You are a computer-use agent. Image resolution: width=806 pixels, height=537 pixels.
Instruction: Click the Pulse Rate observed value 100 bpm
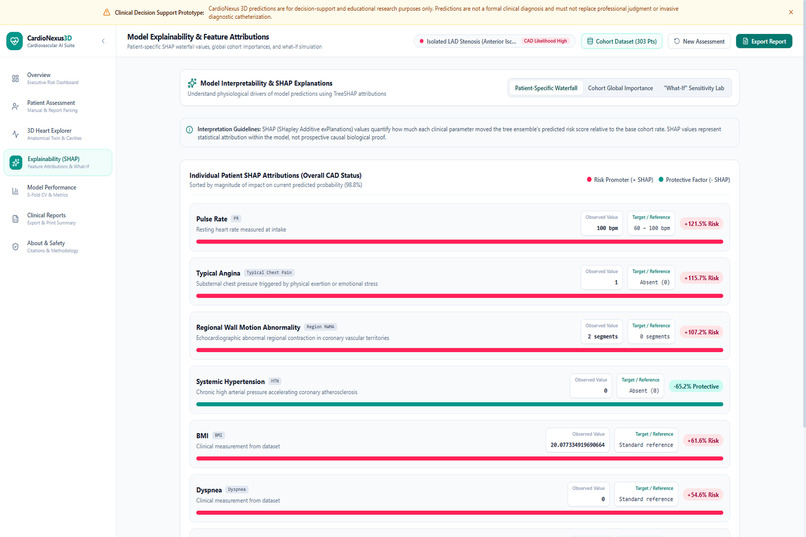[x=601, y=223]
